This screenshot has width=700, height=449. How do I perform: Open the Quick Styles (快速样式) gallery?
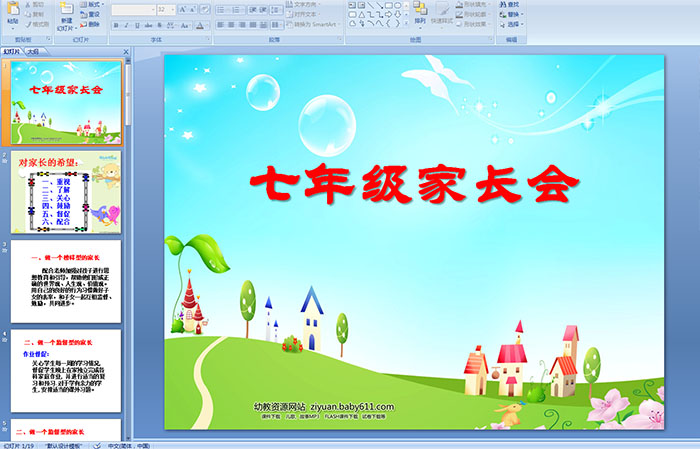pyautogui.click(x=442, y=13)
